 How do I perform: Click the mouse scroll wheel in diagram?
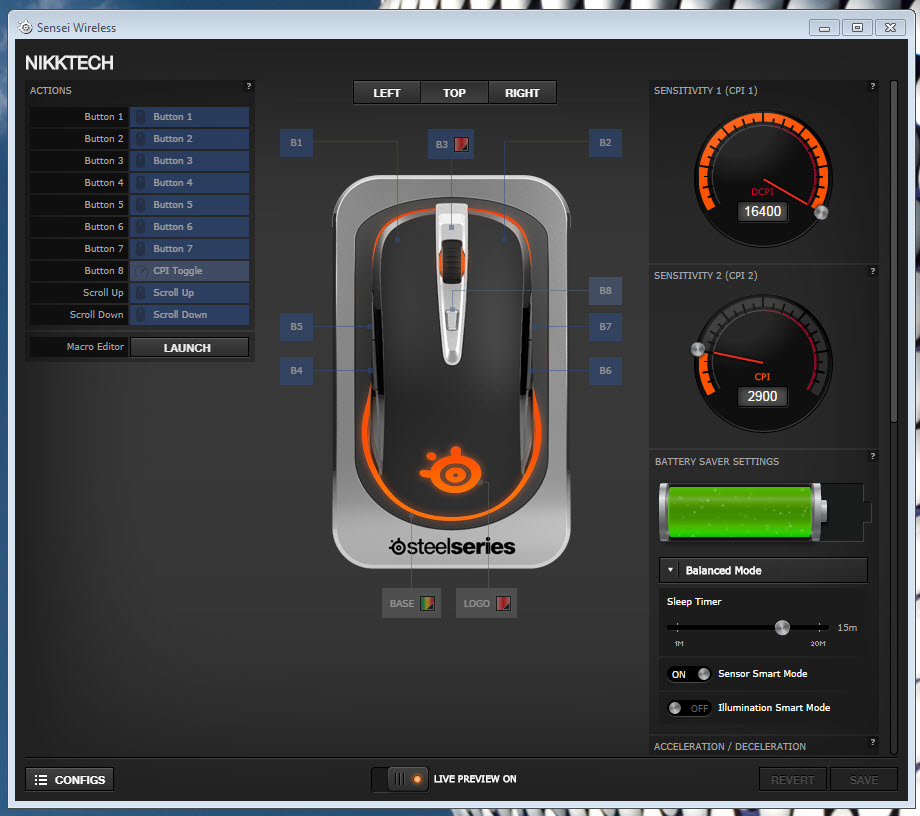click(451, 262)
